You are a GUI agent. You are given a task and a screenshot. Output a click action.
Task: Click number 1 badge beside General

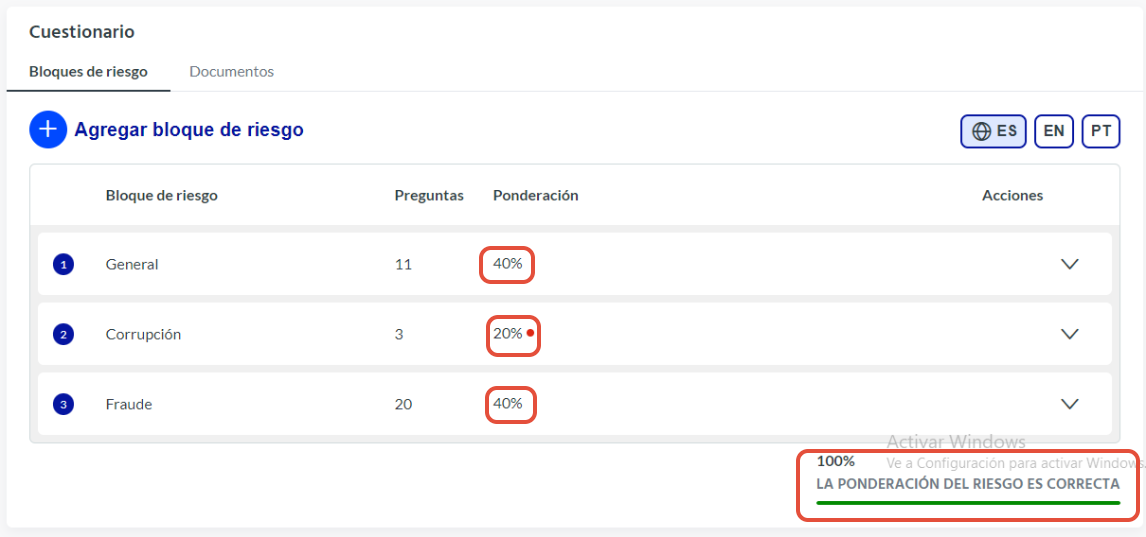click(64, 264)
